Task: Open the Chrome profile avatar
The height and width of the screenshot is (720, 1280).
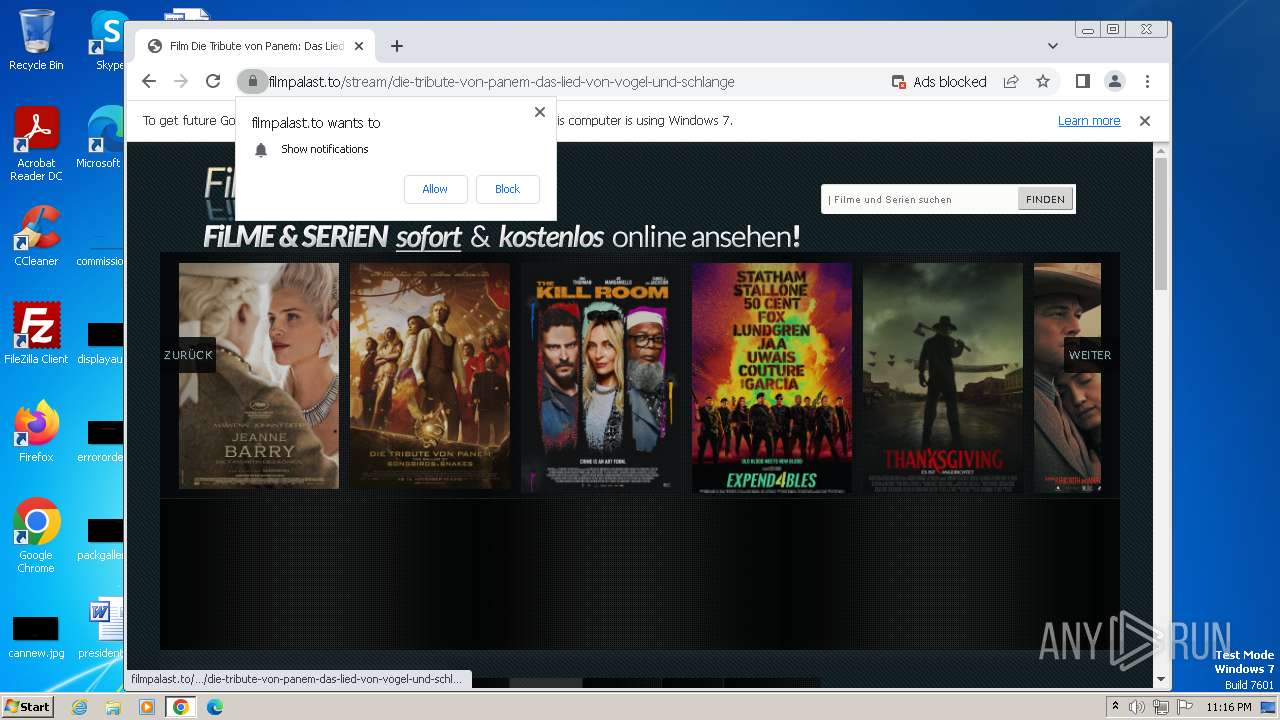Action: click(1114, 81)
